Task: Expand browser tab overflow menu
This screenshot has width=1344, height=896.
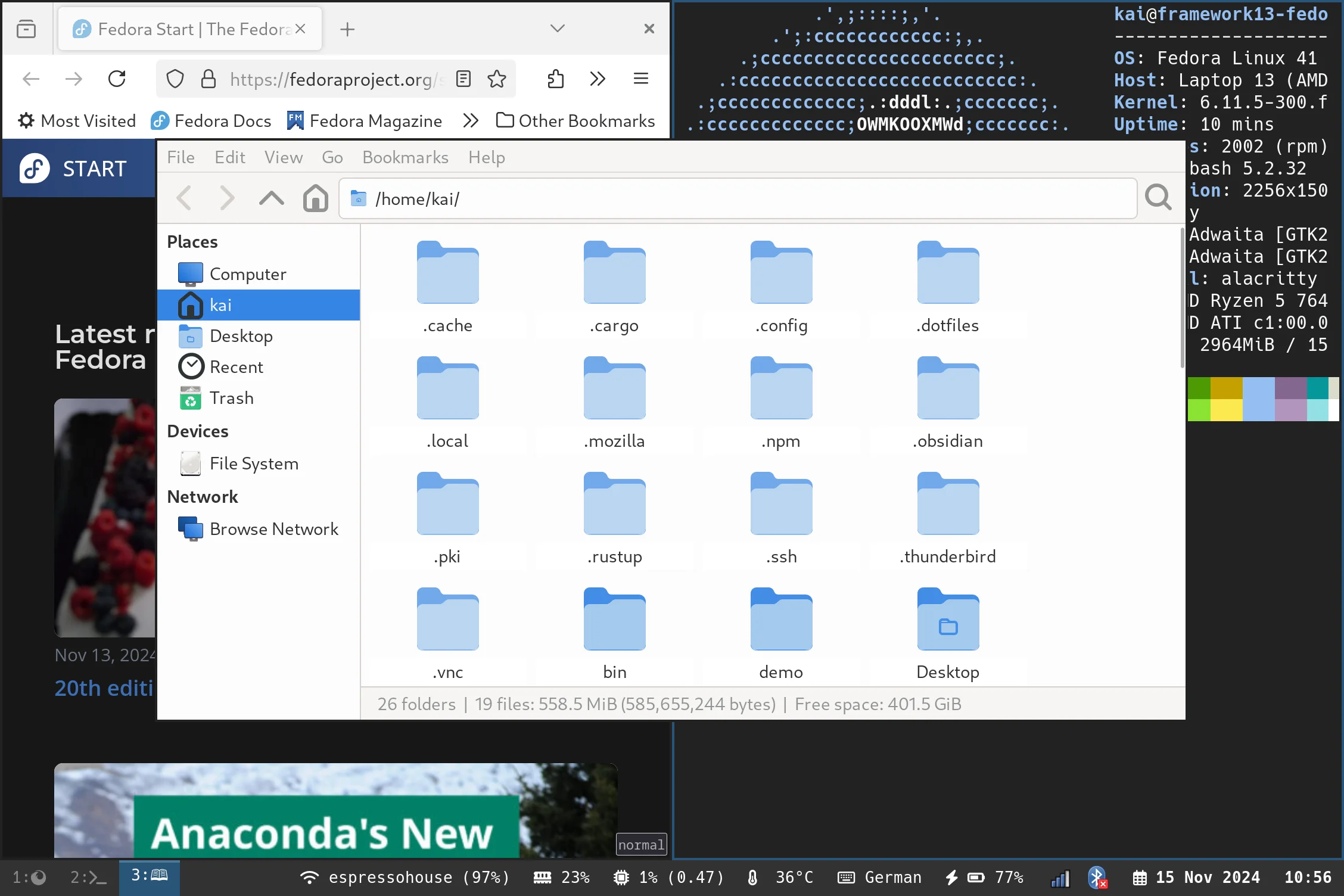Action: (x=557, y=28)
